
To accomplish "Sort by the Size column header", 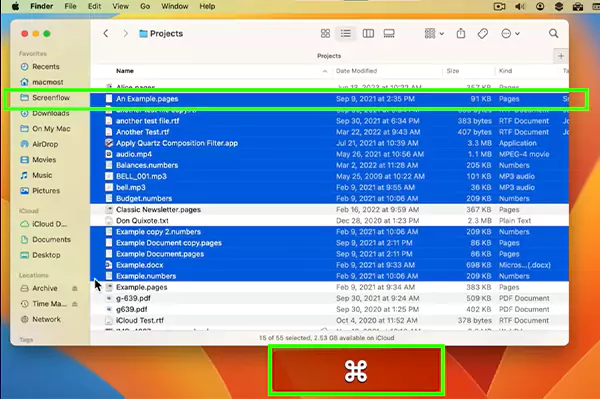I will pos(453,71).
